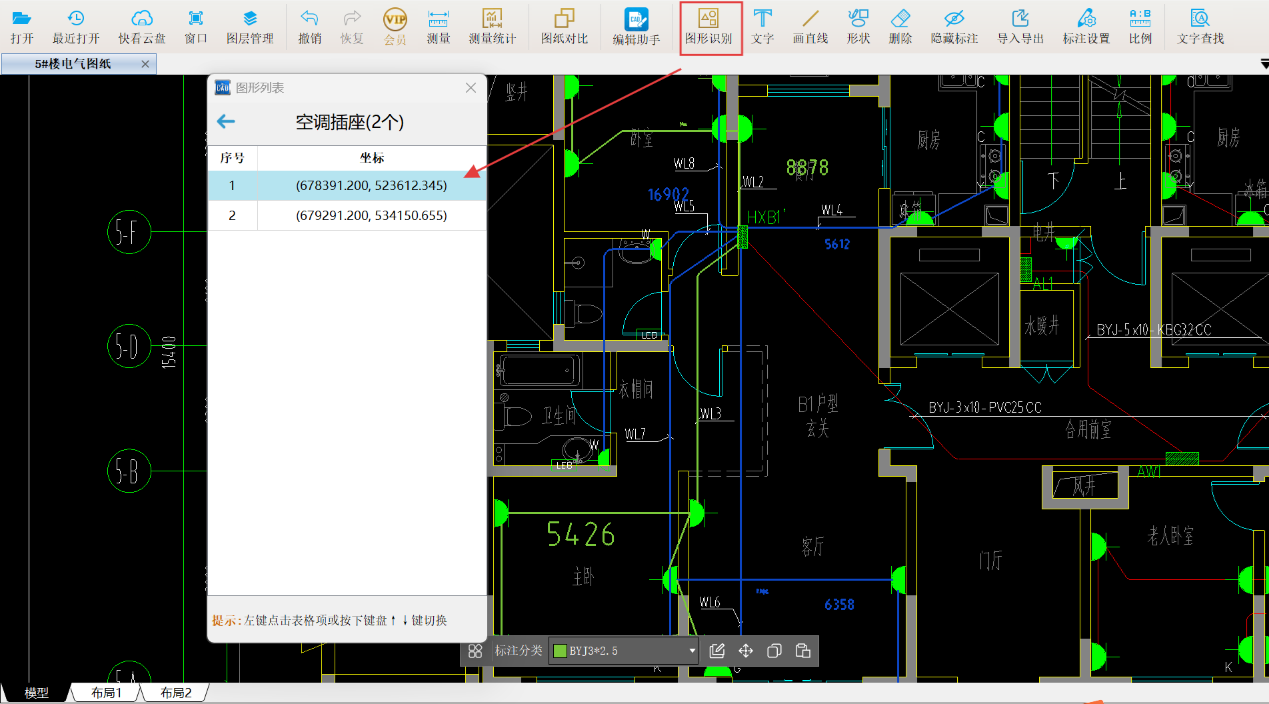Open 文字查找 text search
The height and width of the screenshot is (704, 1269).
click(1200, 26)
